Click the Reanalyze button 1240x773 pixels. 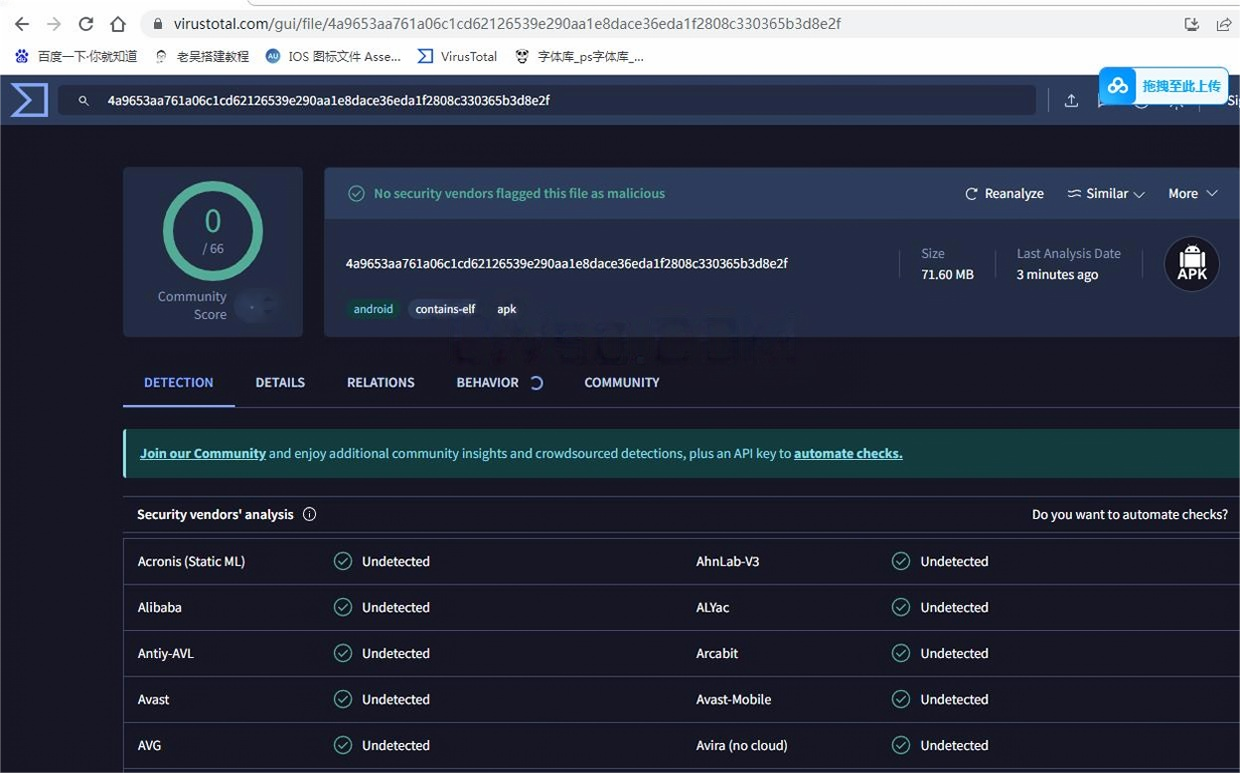click(1004, 194)
